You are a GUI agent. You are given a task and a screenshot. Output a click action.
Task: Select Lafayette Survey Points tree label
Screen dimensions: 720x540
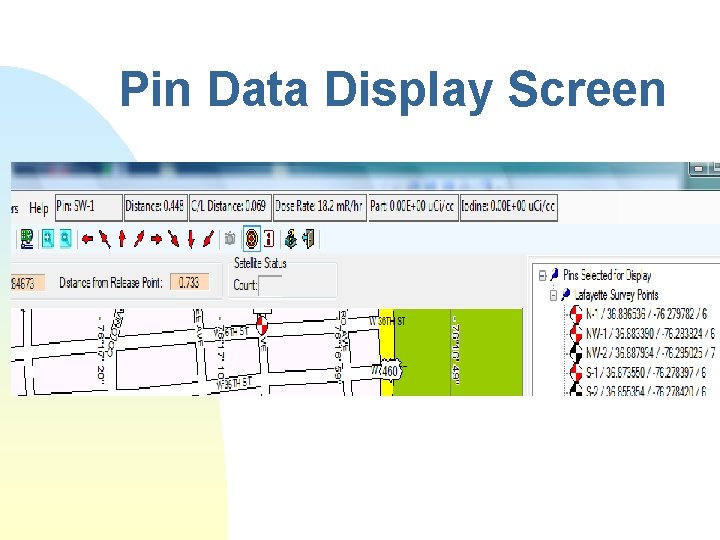point(617,295)
